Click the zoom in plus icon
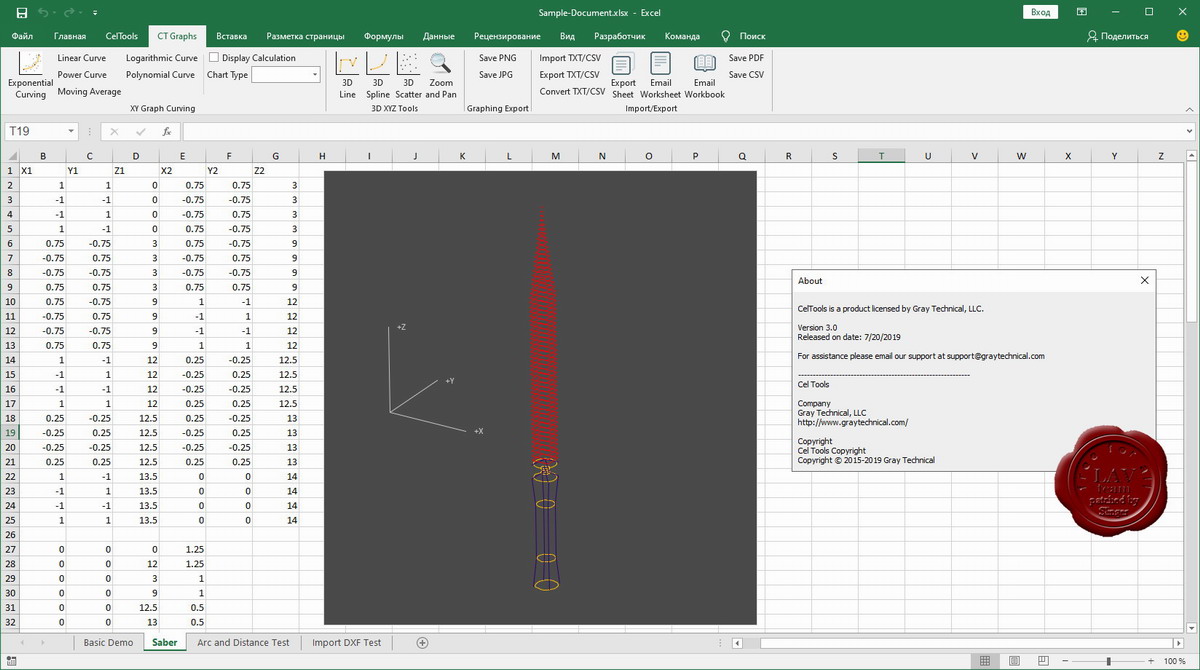Image resolution: width=1200 pixels, height=670 pixels. point(1150,661)
